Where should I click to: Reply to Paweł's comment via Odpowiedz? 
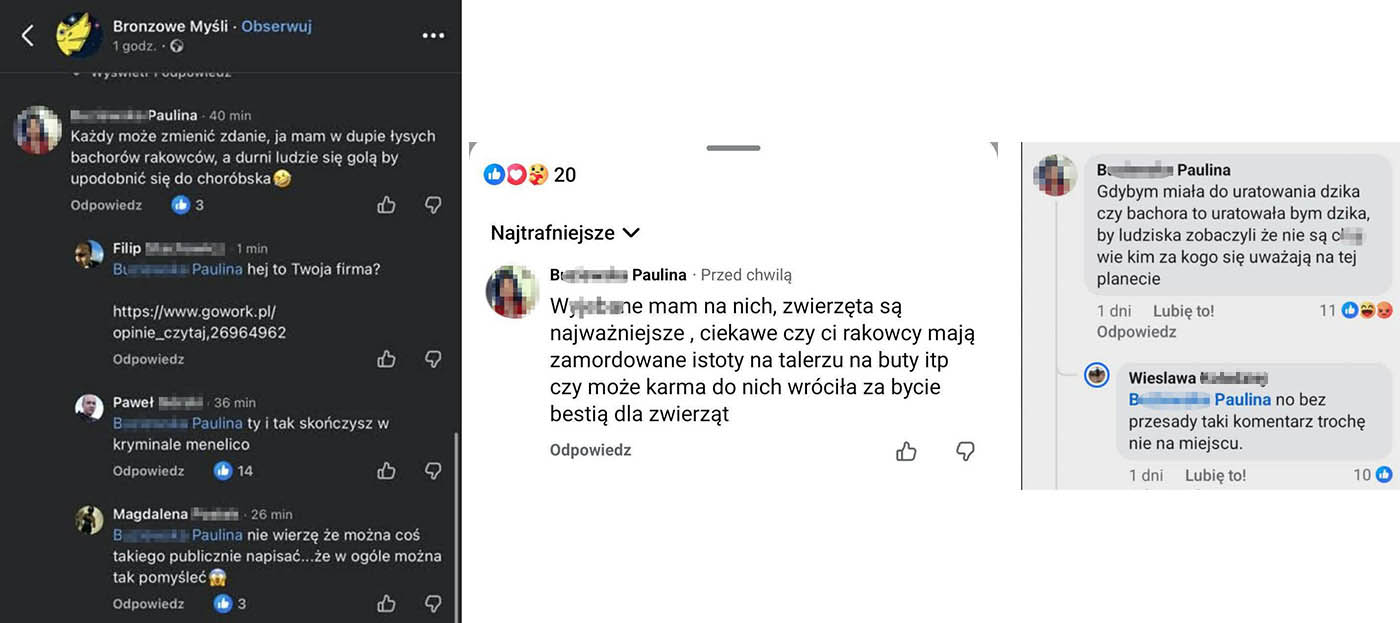(148, 470)
